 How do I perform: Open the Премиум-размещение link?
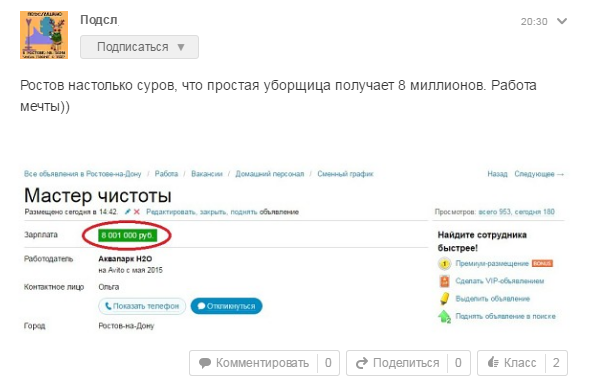click(x=492, y=263)
